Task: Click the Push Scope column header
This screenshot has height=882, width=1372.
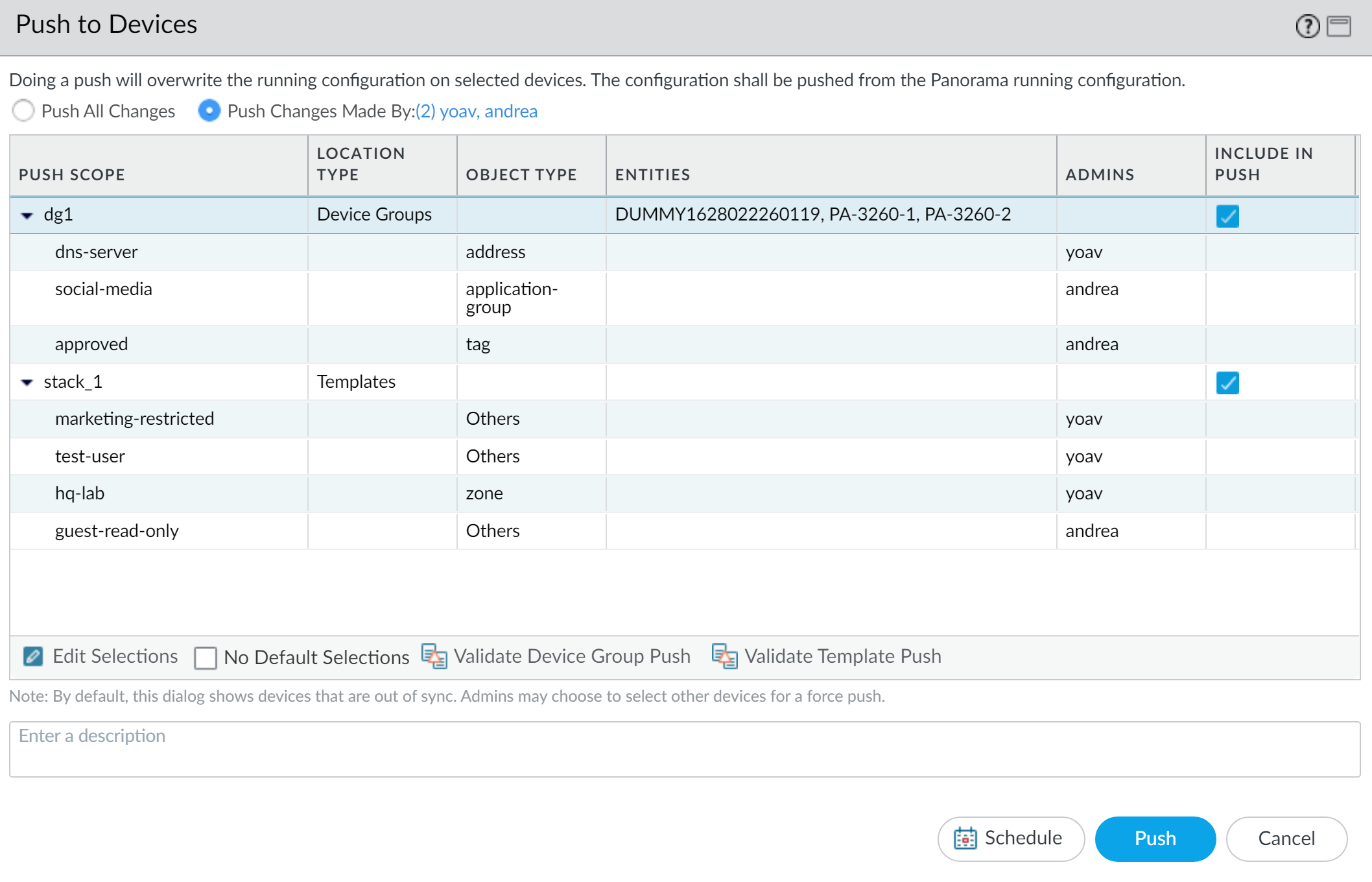Action: coord(72,174)
